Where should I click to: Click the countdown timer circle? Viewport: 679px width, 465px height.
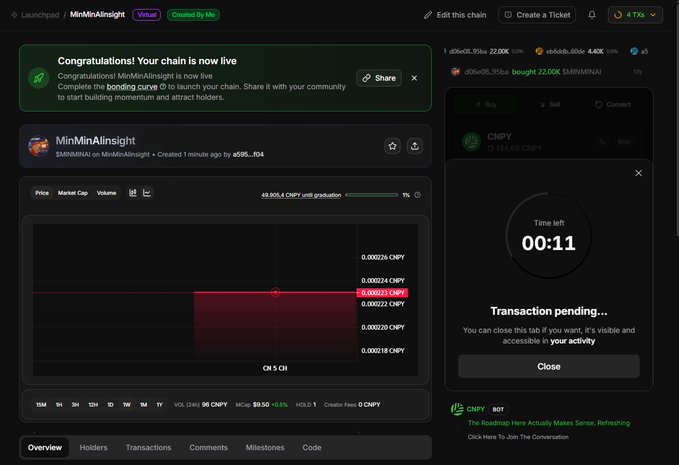click(548, 236)
